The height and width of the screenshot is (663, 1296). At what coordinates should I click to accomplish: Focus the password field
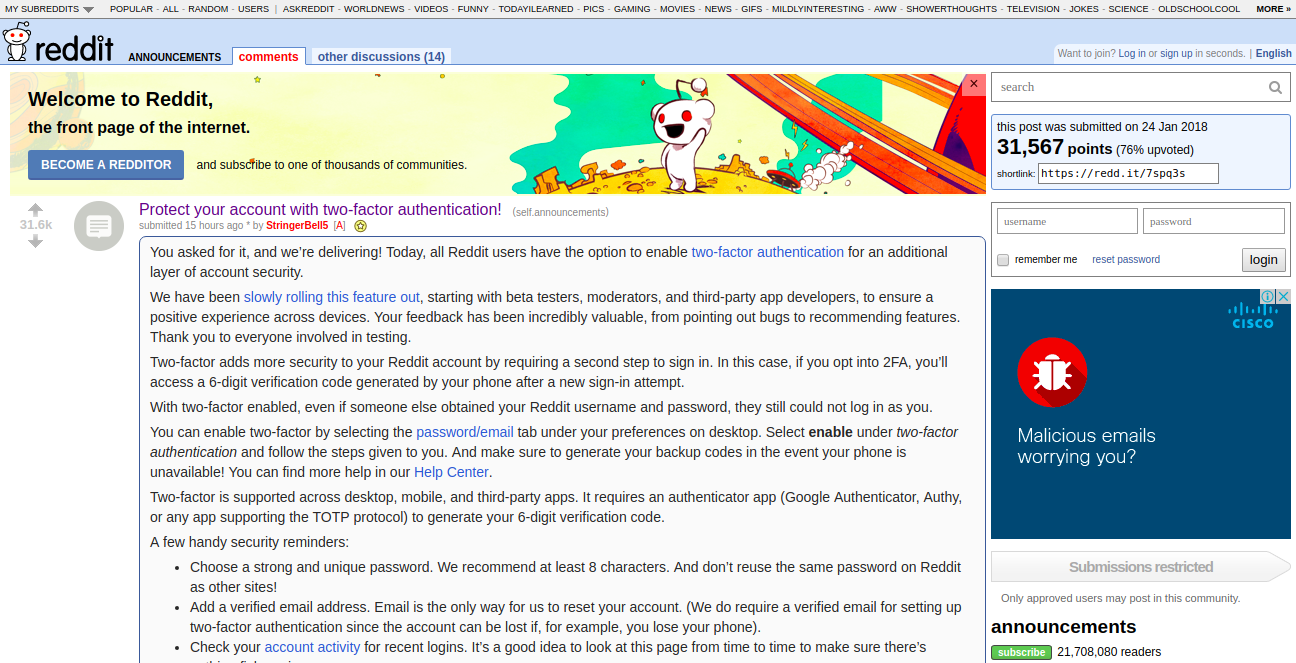click(x=1214, y=221)
